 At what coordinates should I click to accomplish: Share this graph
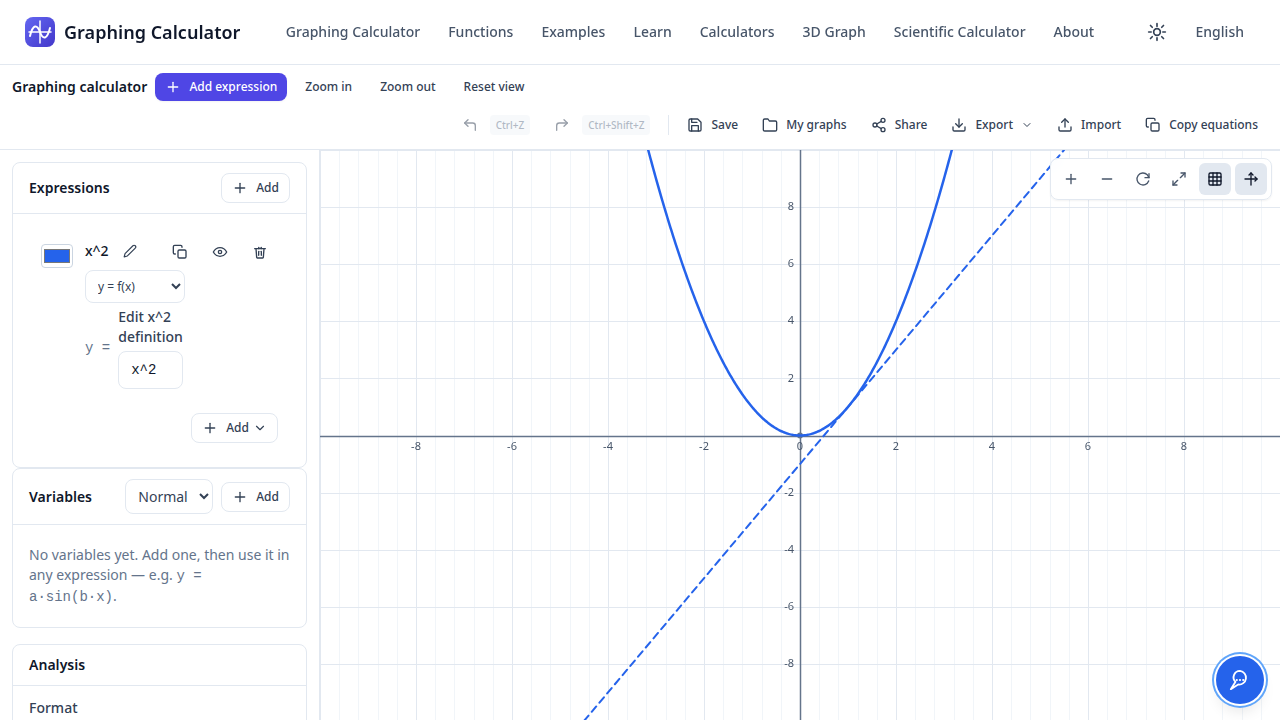click(x=899, y=125)
